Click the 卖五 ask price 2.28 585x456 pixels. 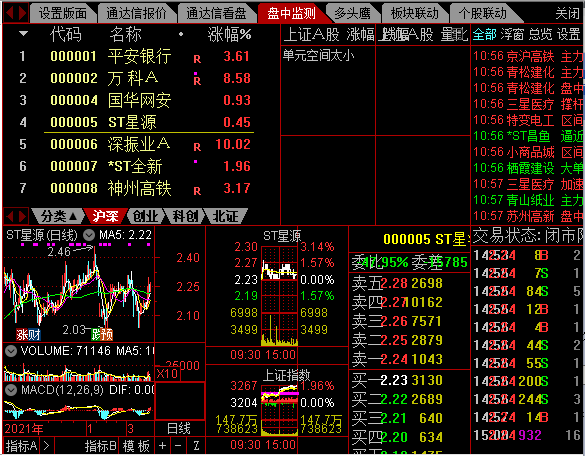coord(394,284)
